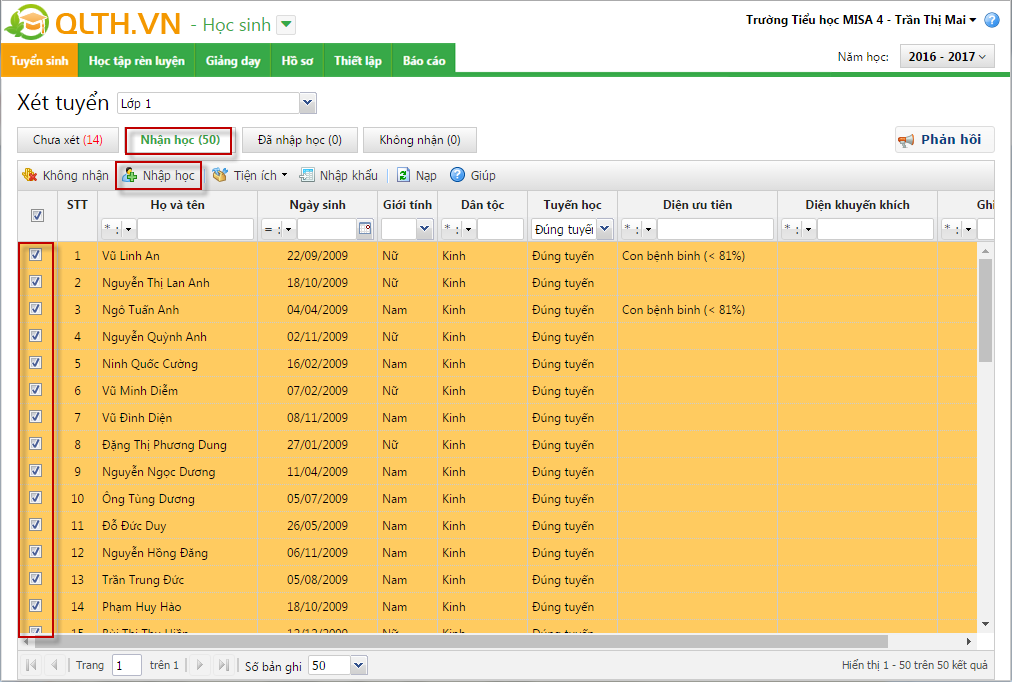Open the Tiện ích utilities menu
The image size is (1012, 682).
point(249,175)
